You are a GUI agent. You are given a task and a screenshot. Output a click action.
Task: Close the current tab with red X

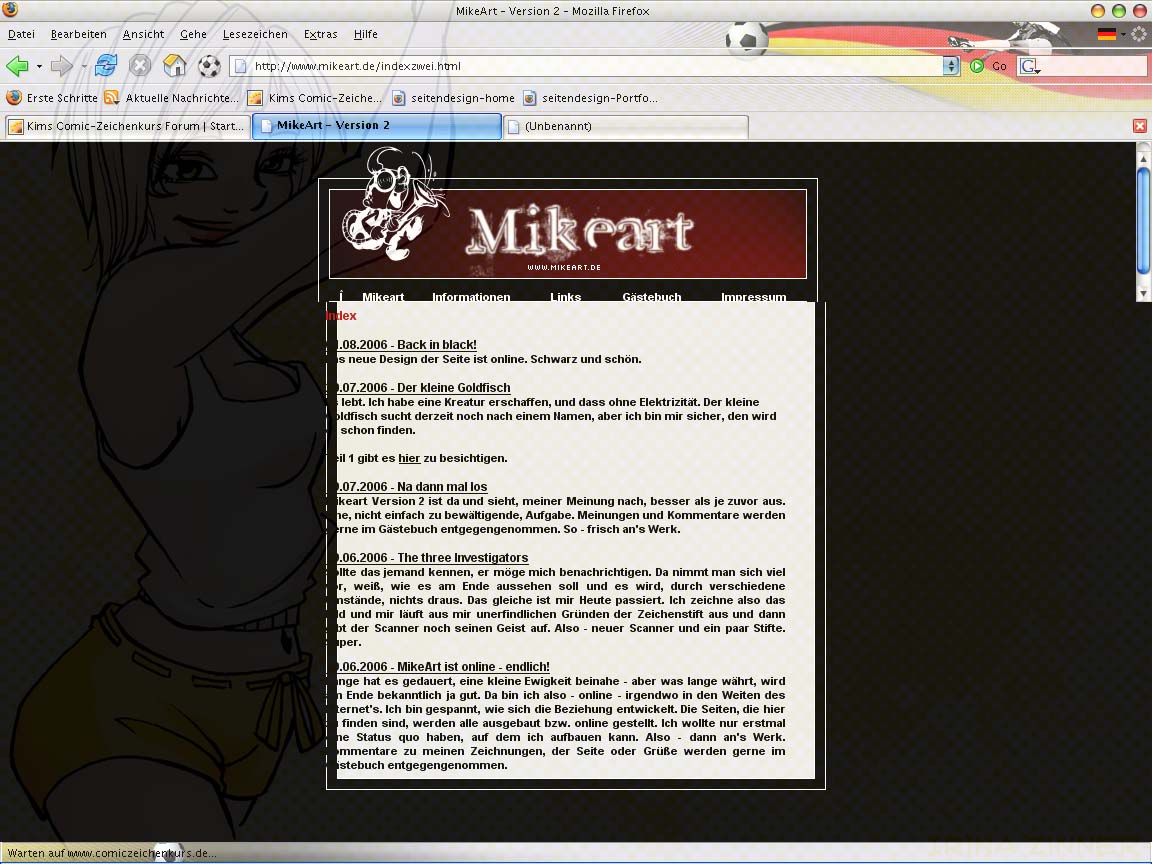(1139, 126)
